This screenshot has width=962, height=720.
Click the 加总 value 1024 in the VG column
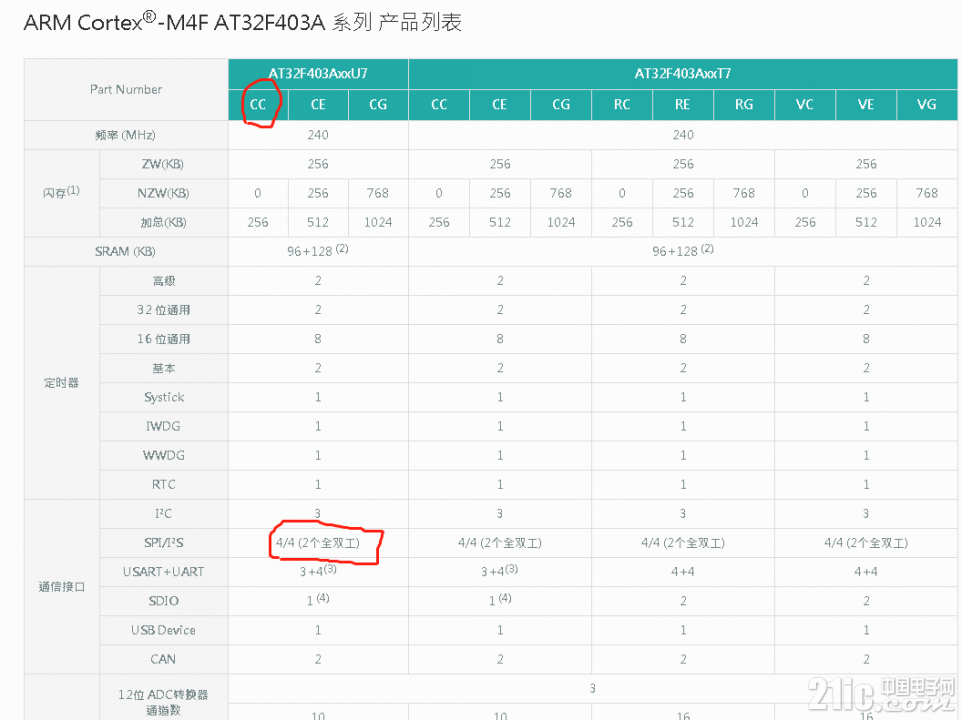pos(926,223)
